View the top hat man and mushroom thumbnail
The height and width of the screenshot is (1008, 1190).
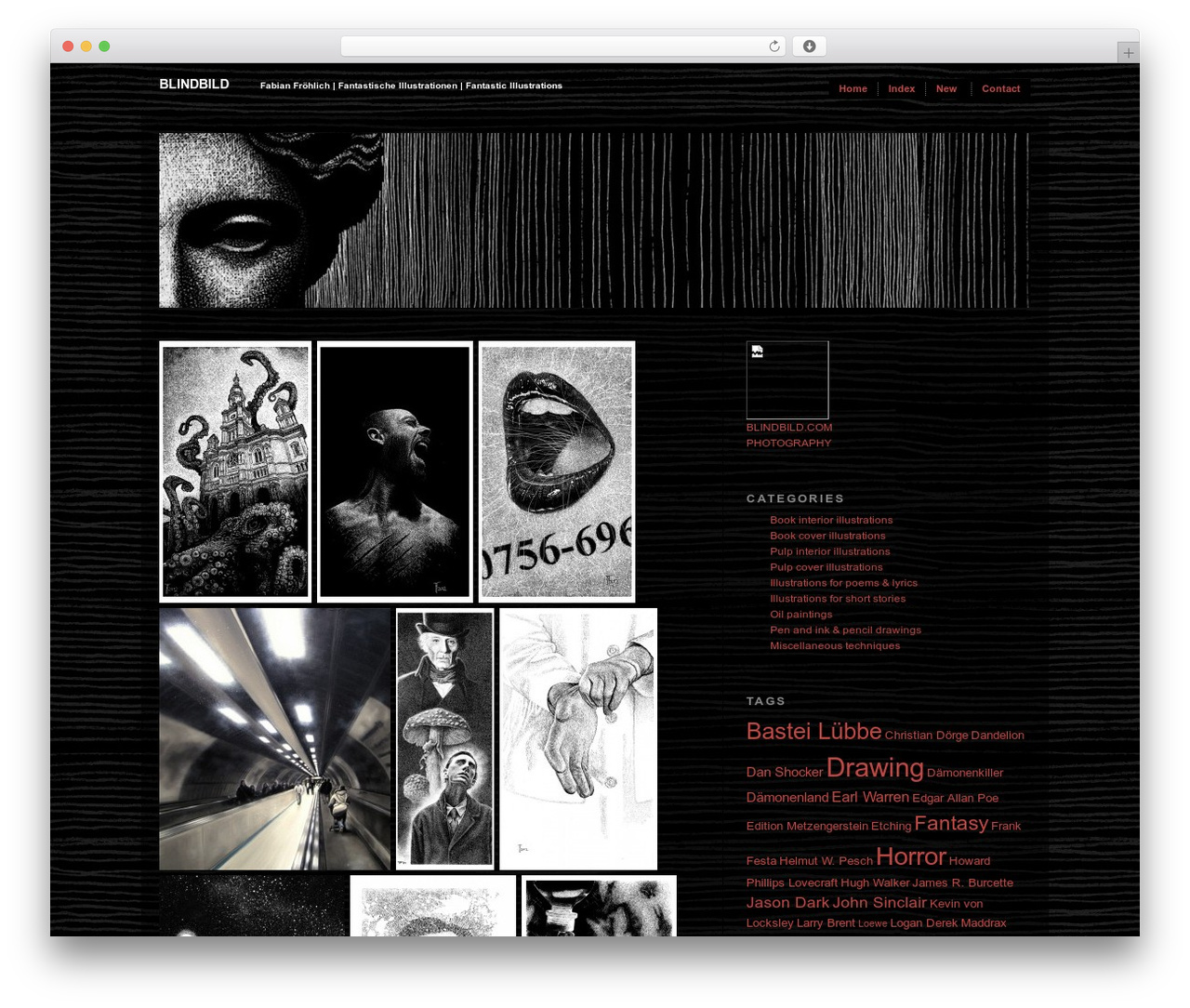tap(445, 739)
